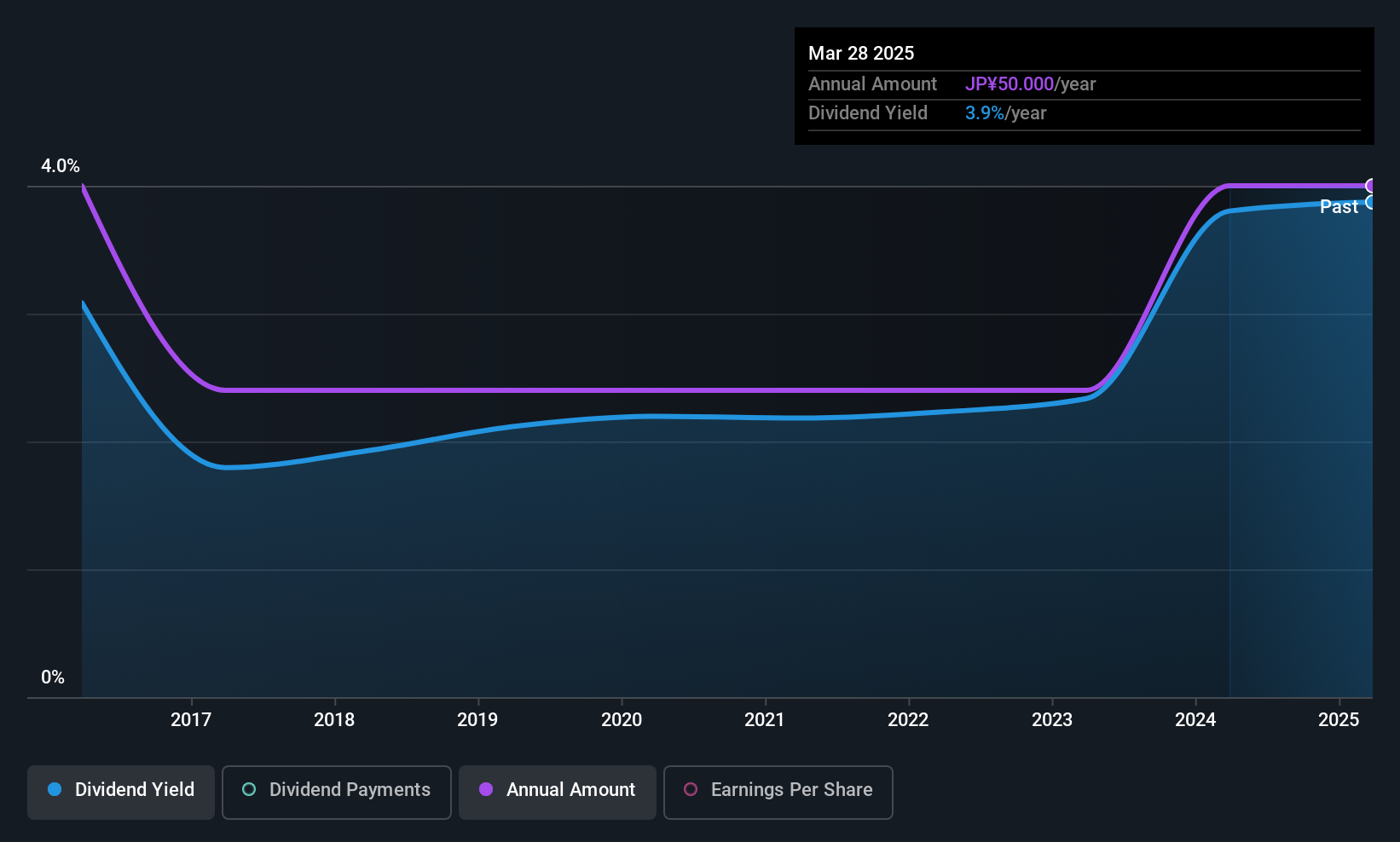This screenshot has height=842, width=1400.
Task: Click the 2023 axis label
Action: click(1052, 720)
